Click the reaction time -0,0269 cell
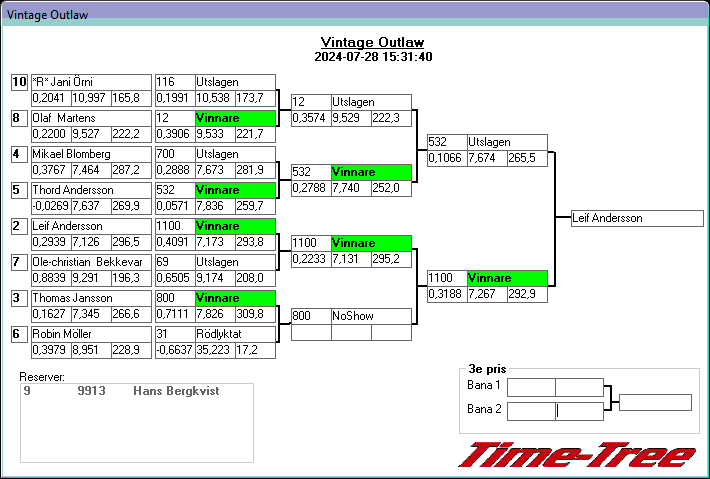710x479 pixels. pyautogui.click(x=51, y=206)
